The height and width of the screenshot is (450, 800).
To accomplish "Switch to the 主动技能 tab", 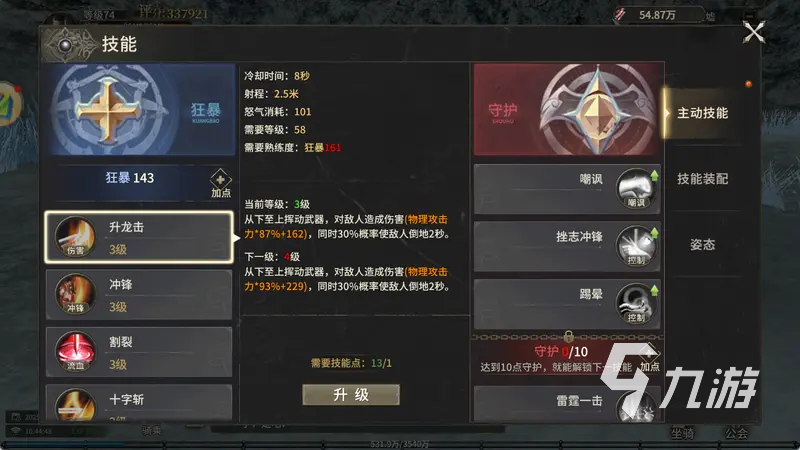I will (x=702, y=113).
